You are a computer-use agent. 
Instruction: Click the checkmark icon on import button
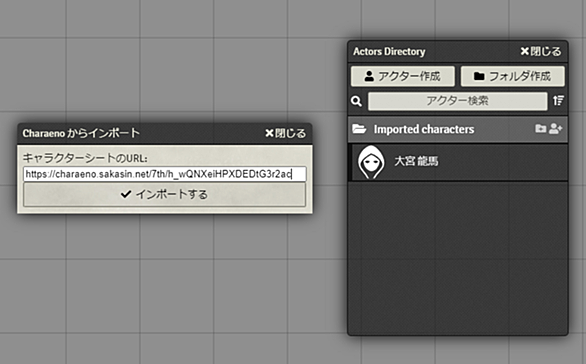[126, 194]
